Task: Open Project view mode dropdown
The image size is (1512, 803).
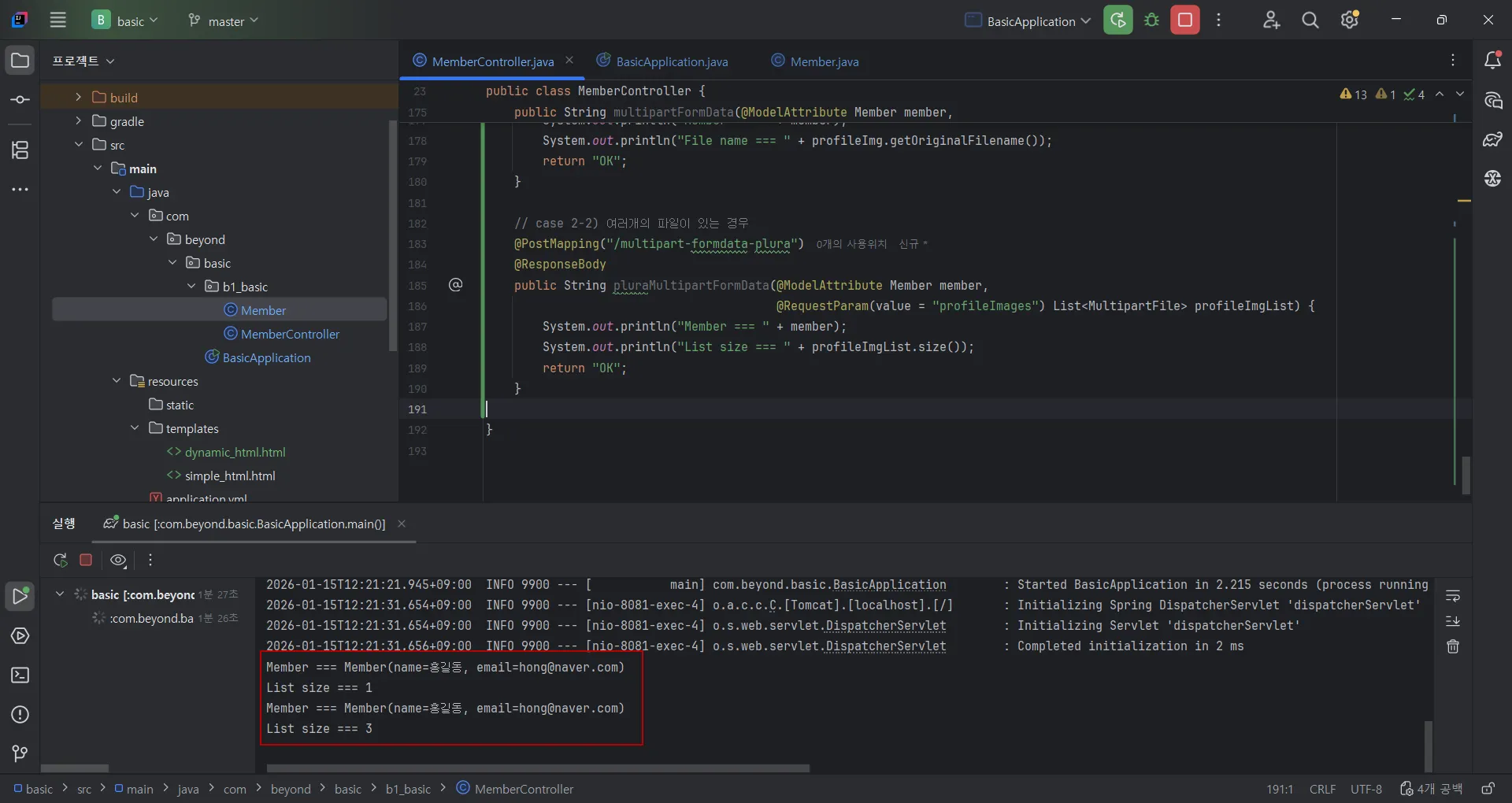Action: pyautogui.click(x=83, y=61)
